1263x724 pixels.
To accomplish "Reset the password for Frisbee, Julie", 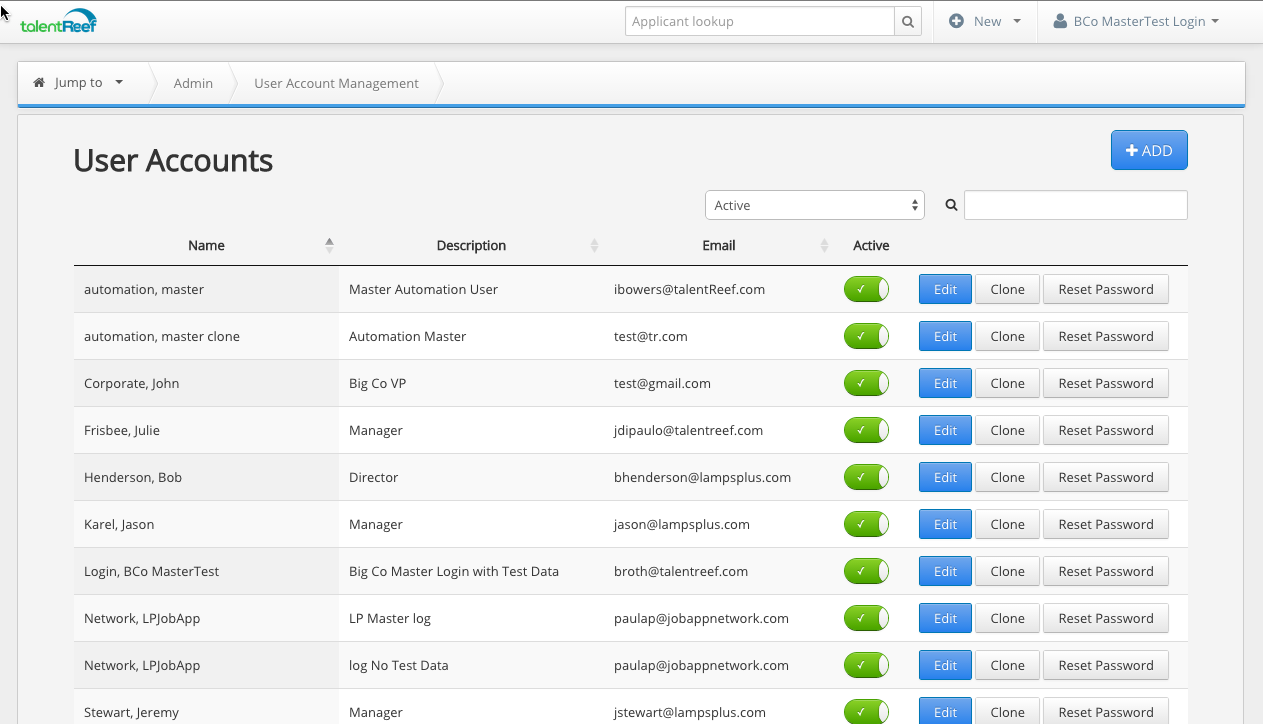I will pos(1106,430).
